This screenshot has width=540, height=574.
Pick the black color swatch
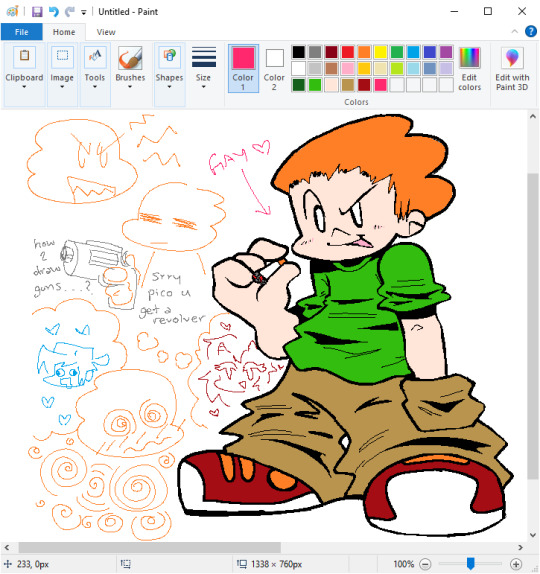point(298,52)
